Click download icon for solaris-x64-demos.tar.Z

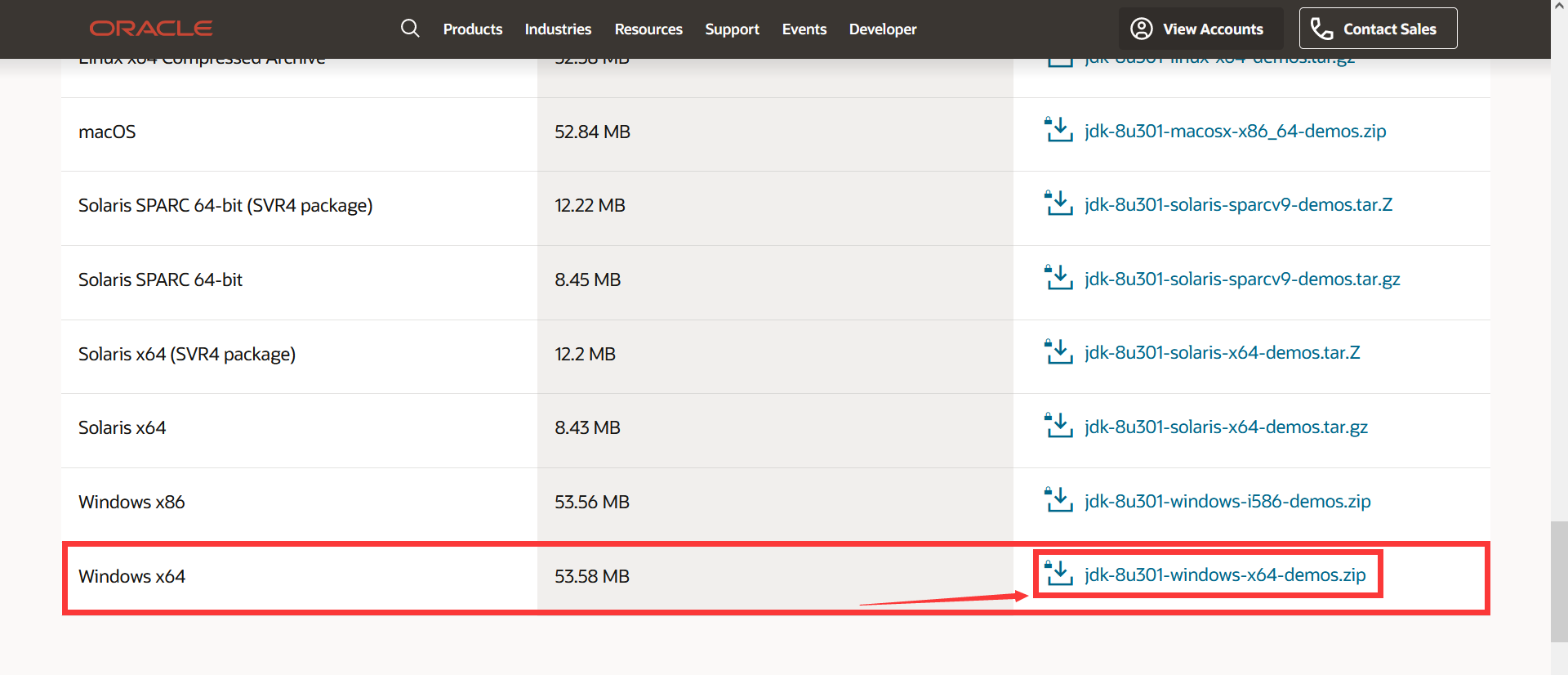[x=1058, y=351]
